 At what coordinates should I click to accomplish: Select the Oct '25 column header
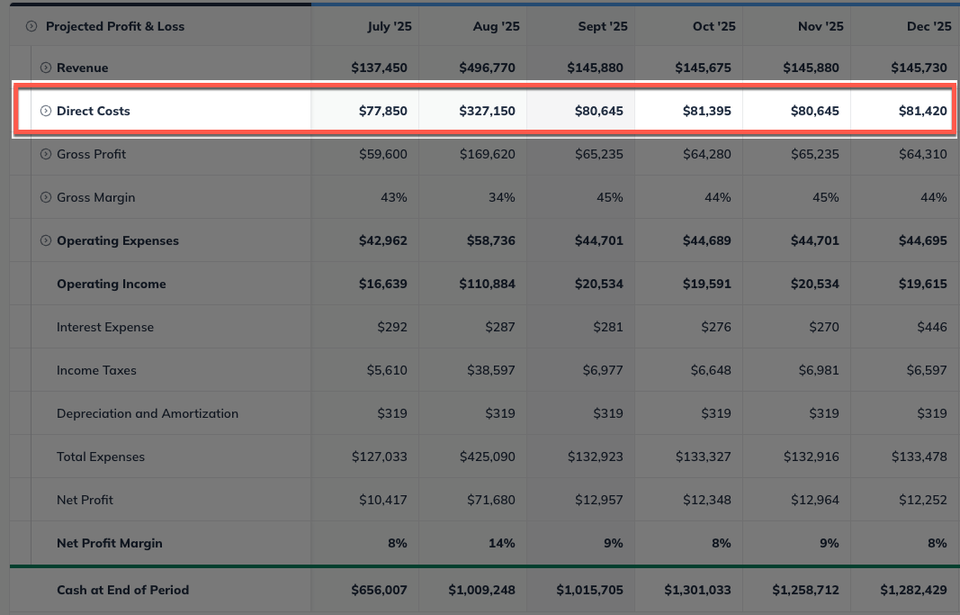click(714, 26)
